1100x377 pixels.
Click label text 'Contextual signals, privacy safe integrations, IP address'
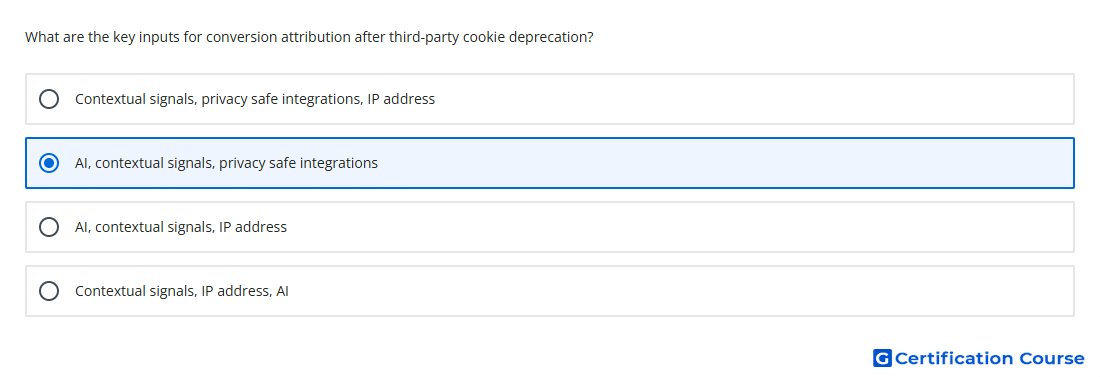click(x=255, y=99)
